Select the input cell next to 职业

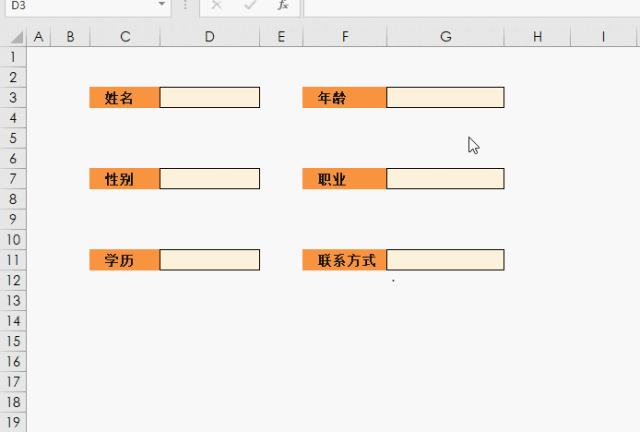point(445,179)
